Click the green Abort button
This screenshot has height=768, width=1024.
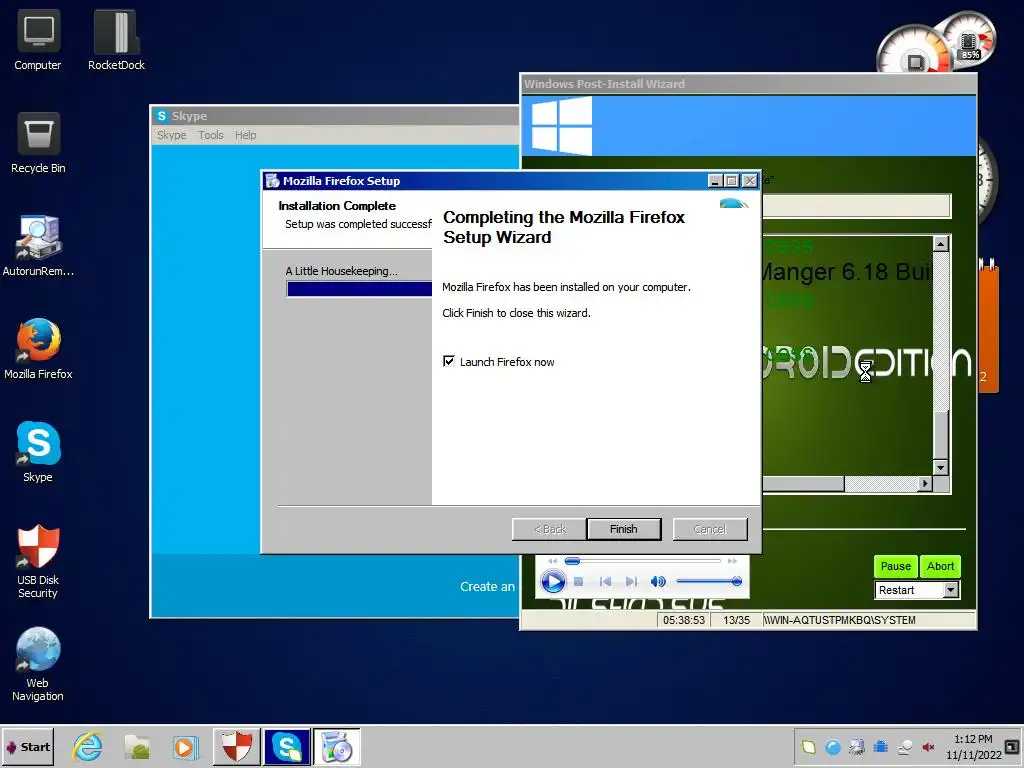(940, 566)
